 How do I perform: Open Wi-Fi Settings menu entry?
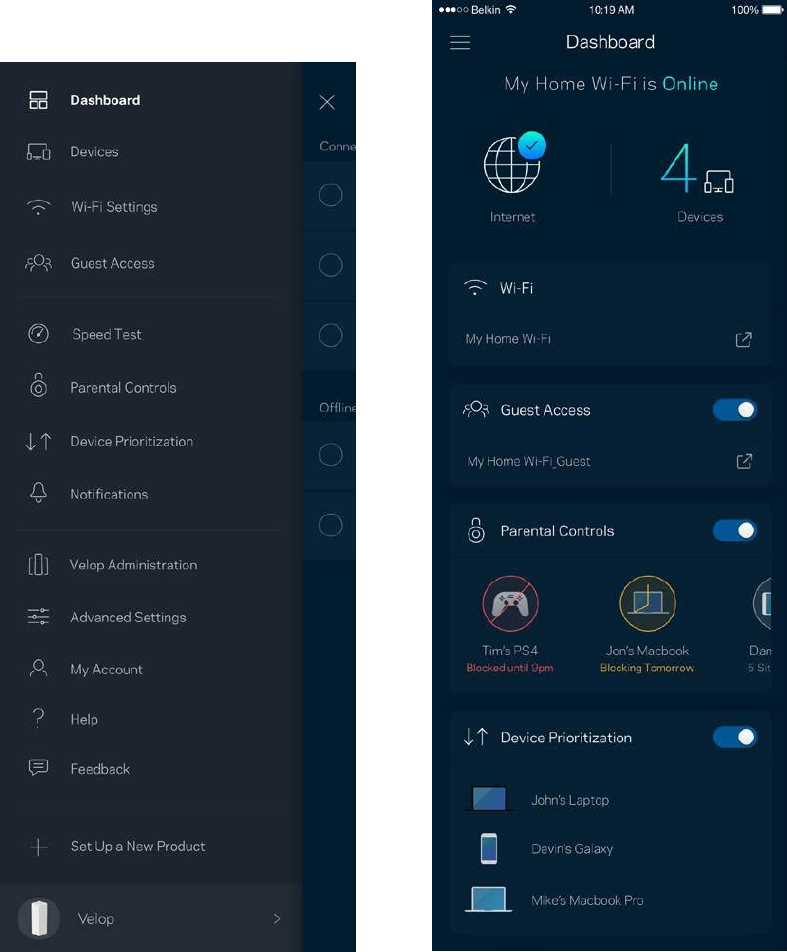(x=114, y=207)
